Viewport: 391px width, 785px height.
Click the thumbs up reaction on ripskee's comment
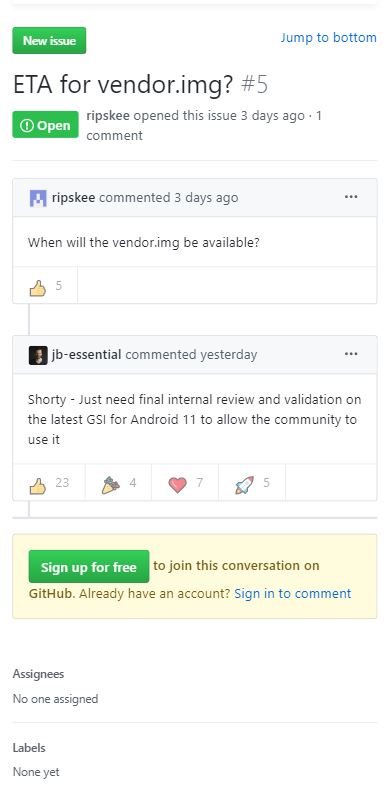[x=45, y=286]
